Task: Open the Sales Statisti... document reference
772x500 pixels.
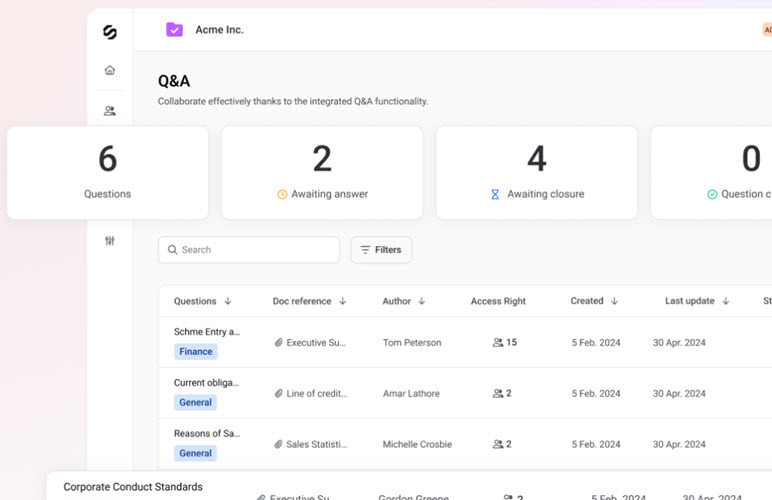Action: (x=317, y=444)
